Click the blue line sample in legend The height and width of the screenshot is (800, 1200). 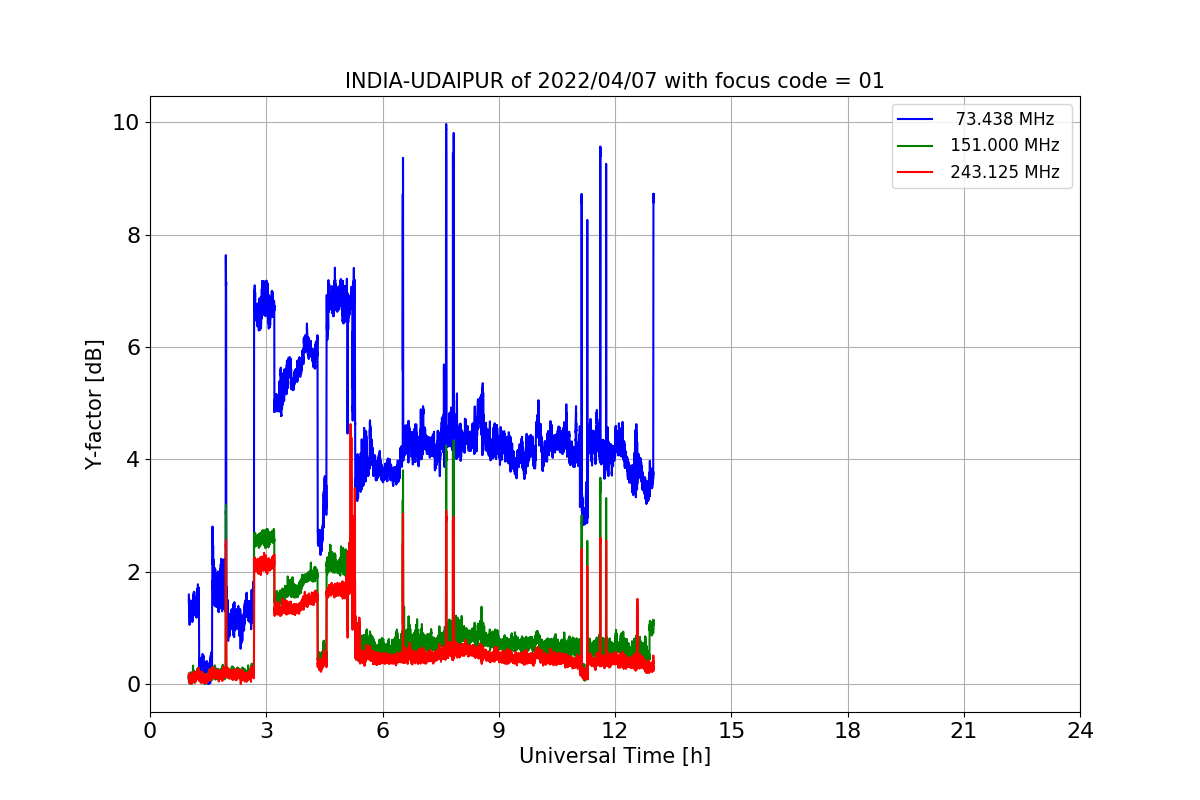[x=916, y=119]
